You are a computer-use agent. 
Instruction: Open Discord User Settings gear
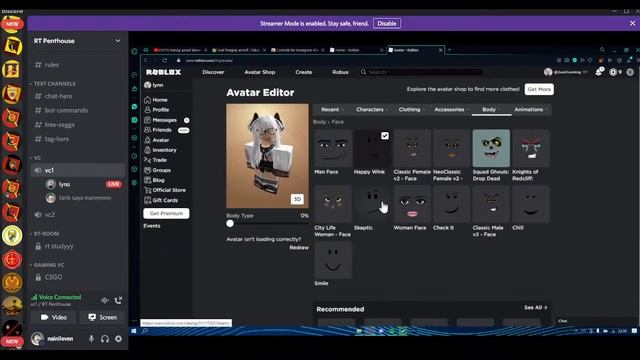click(x=118, y=339)
